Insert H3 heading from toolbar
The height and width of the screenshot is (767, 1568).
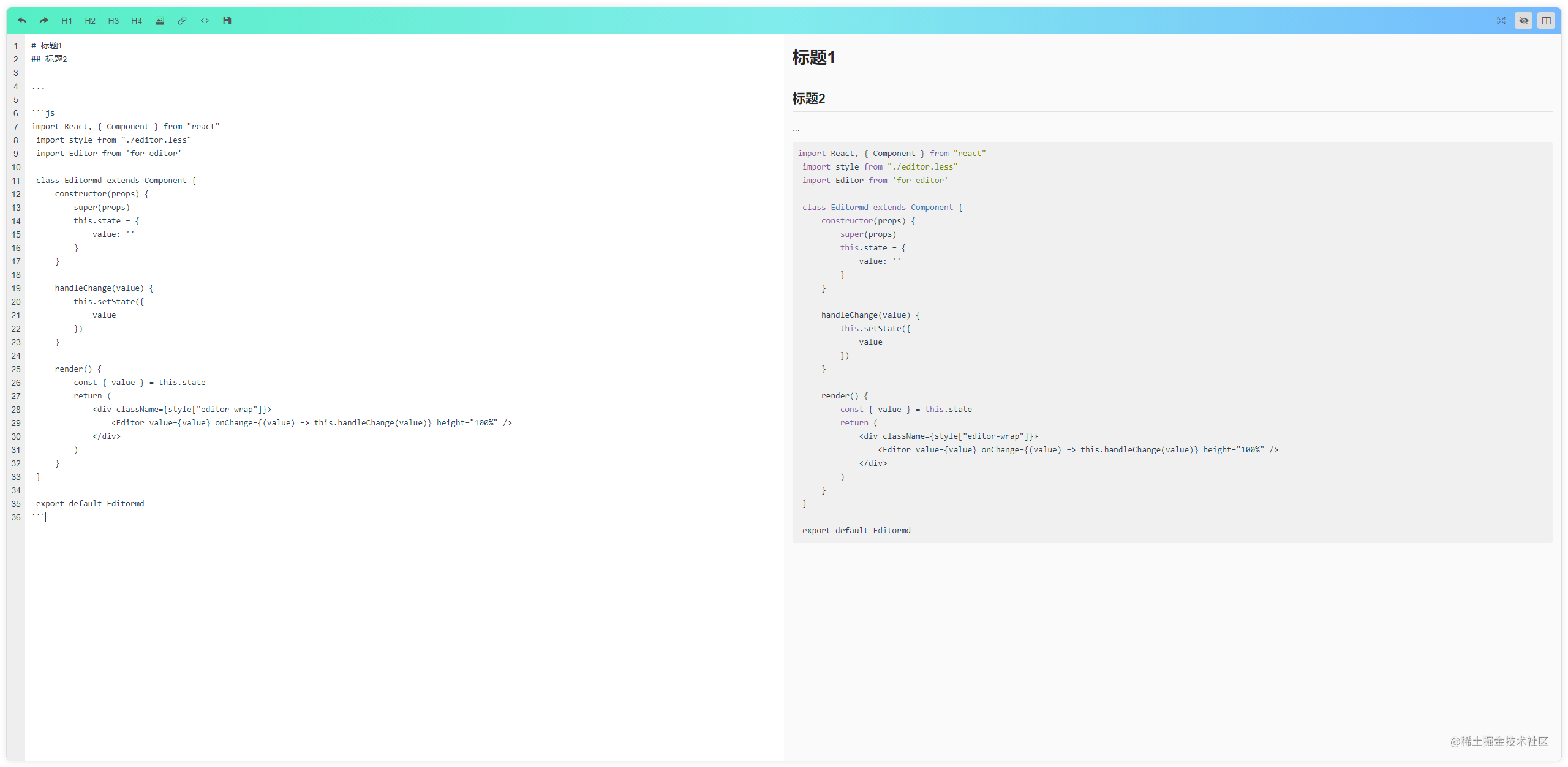[x=113, y=21]
